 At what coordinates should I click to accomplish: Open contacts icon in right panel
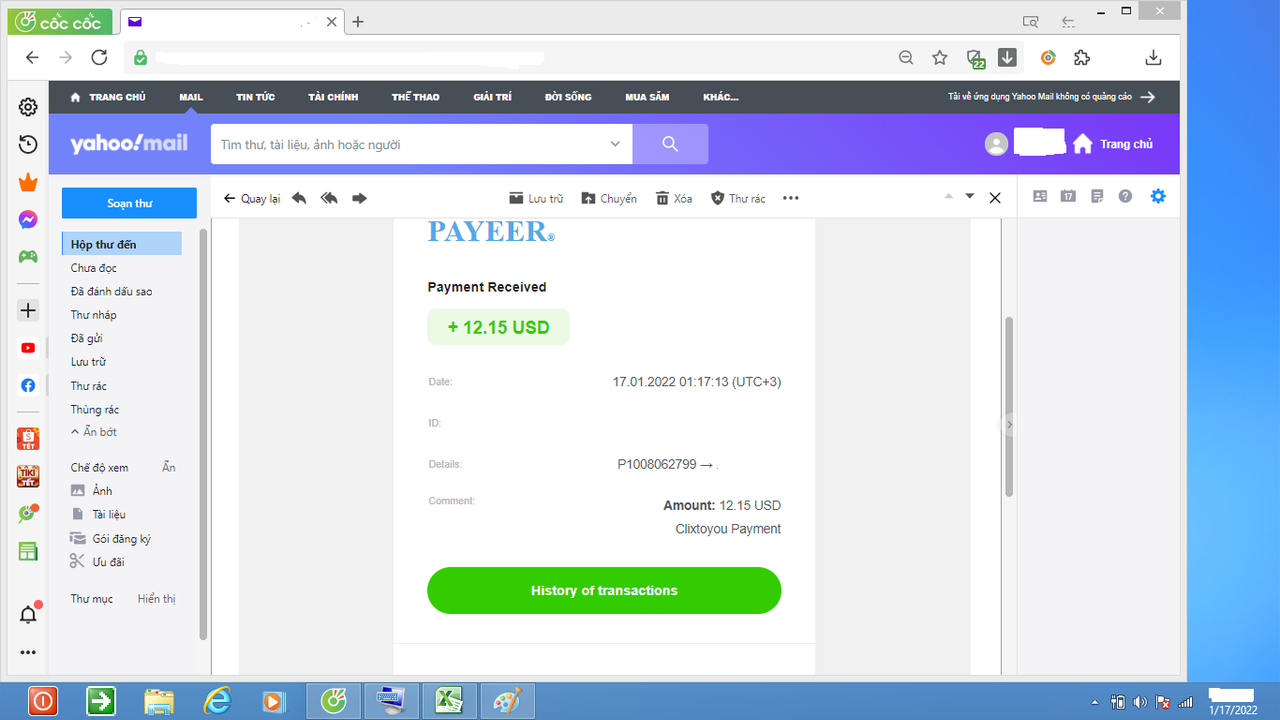click(x=1040, y=196)
